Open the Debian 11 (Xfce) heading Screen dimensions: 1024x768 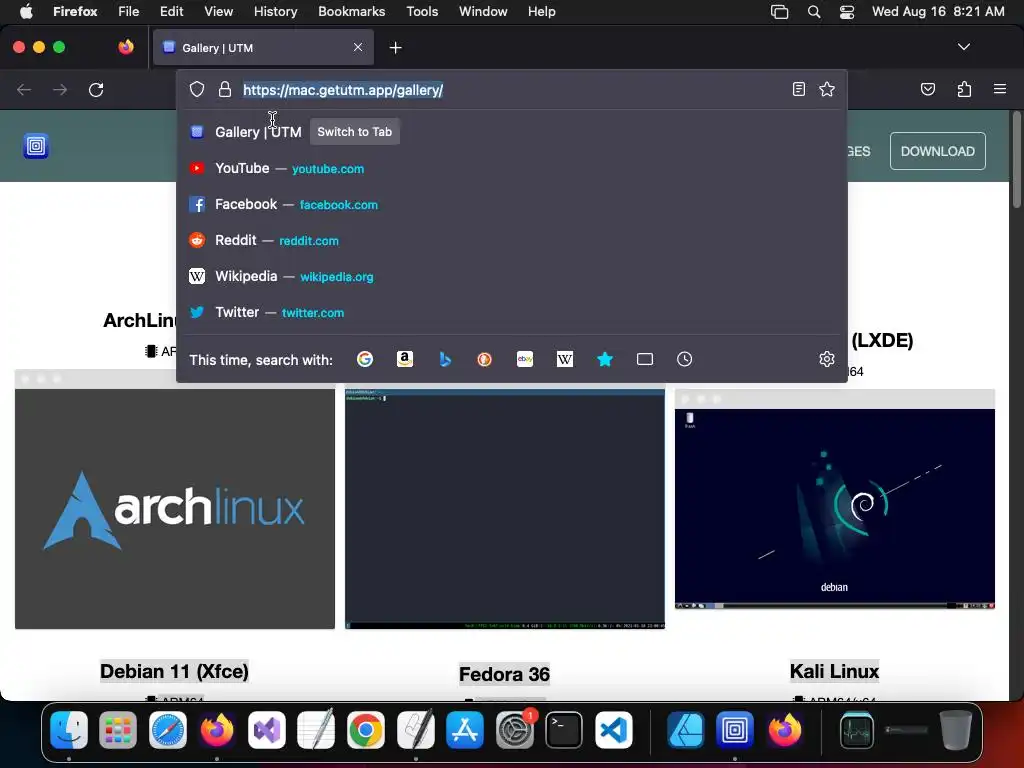(174, 671)
